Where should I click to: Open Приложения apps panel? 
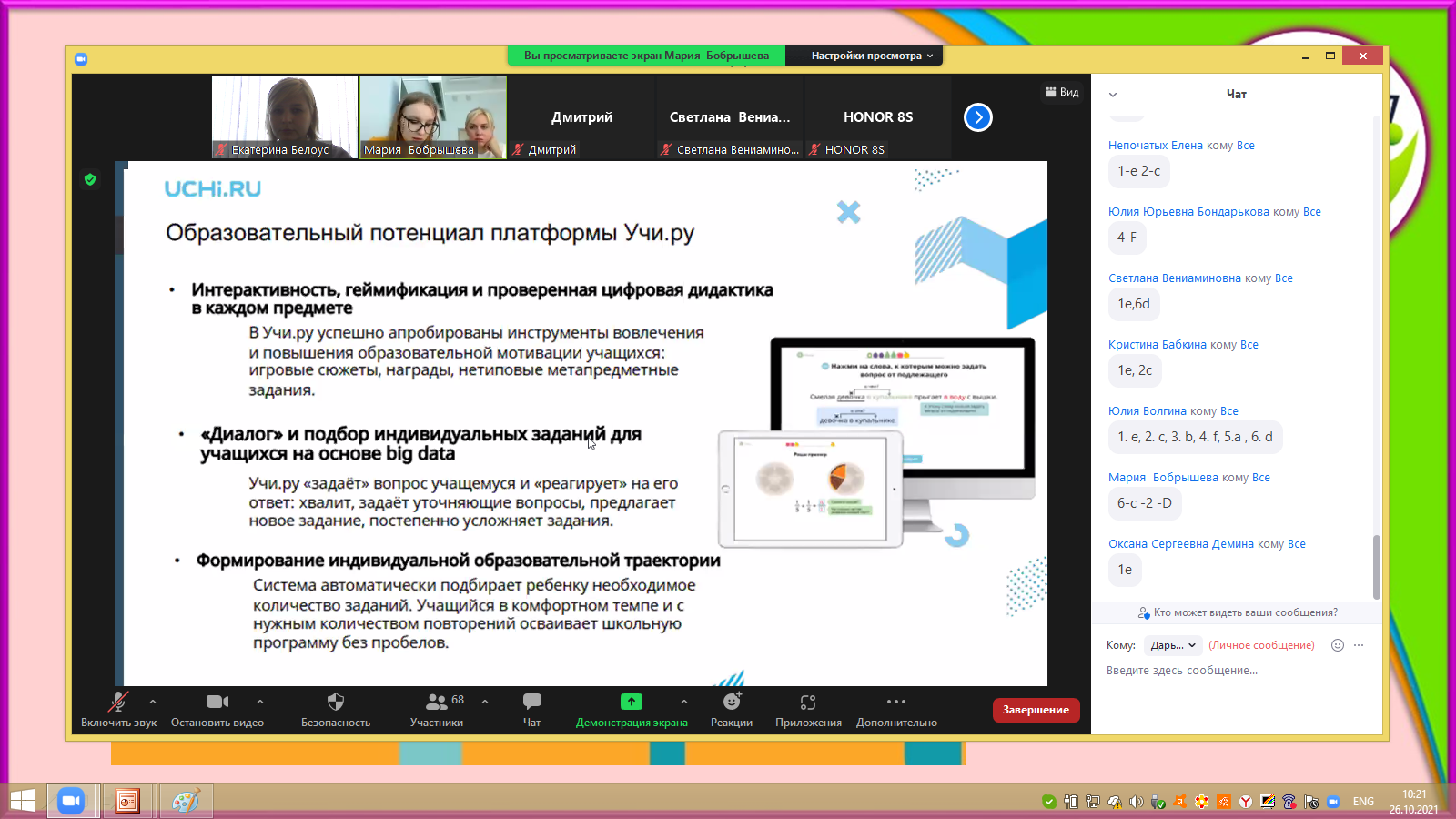coord(808,709)
